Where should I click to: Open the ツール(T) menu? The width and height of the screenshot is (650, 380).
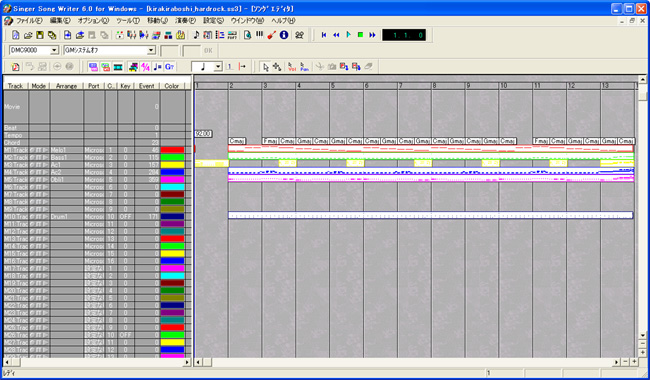(x=128, y=20)
